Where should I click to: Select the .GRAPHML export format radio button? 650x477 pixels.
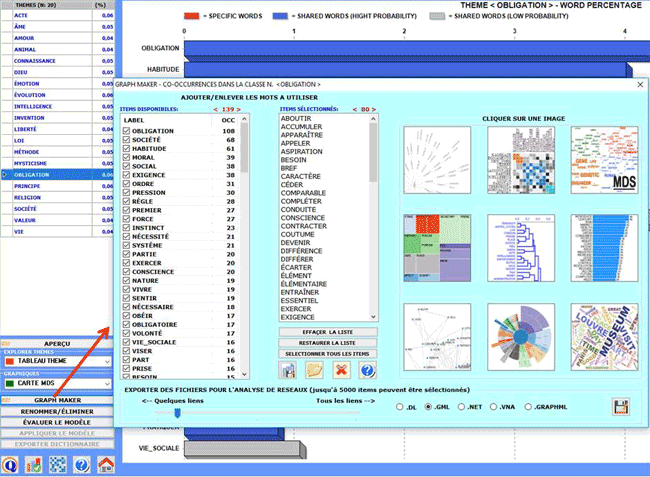(528, 407)
